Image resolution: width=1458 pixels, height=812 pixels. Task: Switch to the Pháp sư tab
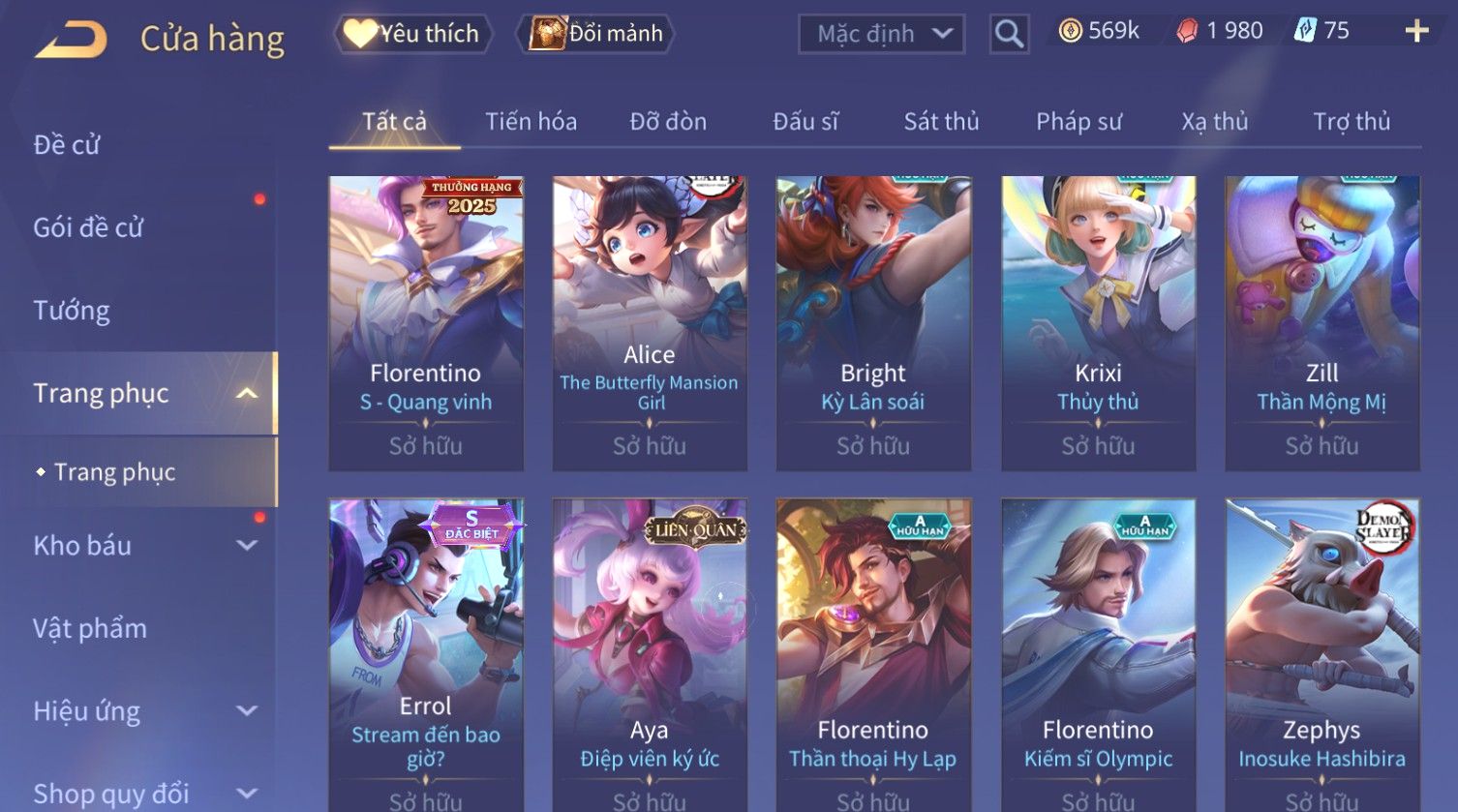[1078, 122]
